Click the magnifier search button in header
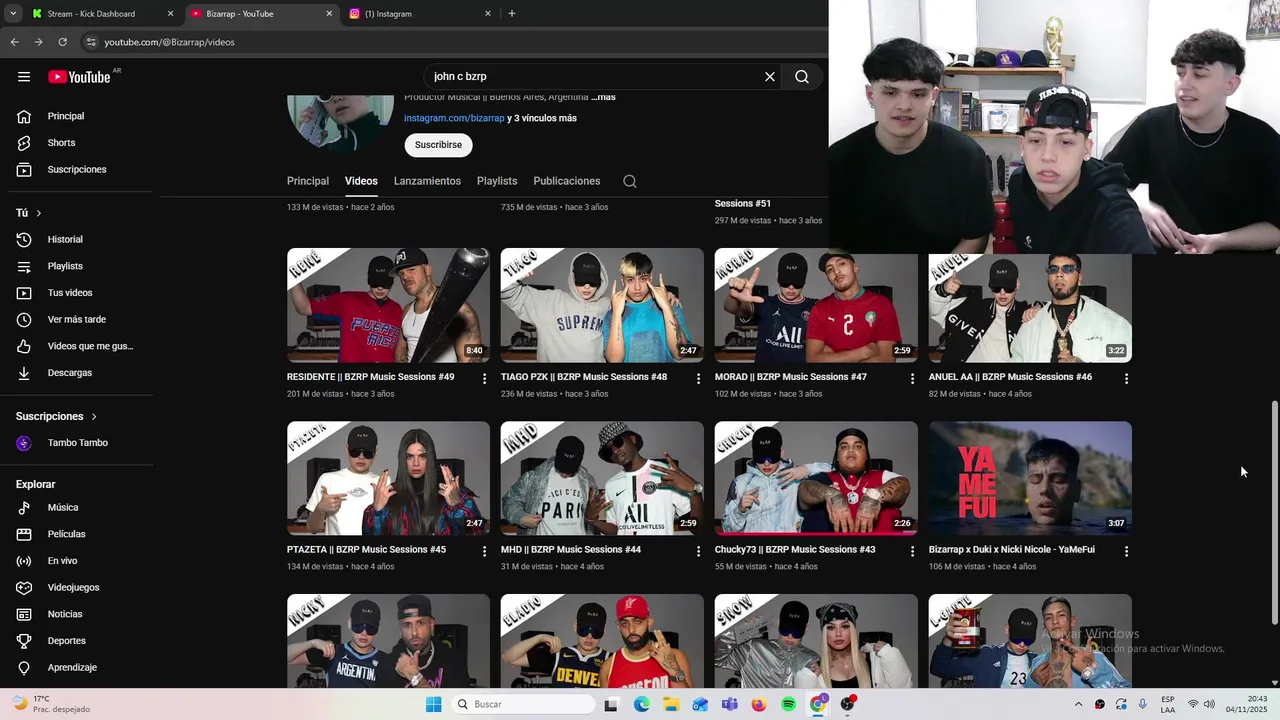The image size is (1280, 720). coord(802,77)
